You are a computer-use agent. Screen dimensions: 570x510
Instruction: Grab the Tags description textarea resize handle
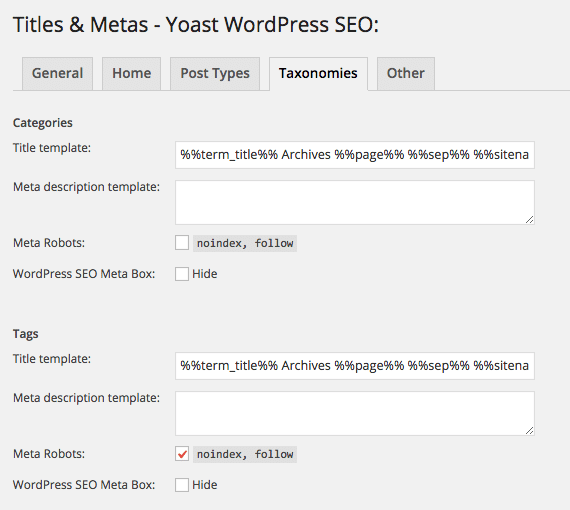pos(530,430)
